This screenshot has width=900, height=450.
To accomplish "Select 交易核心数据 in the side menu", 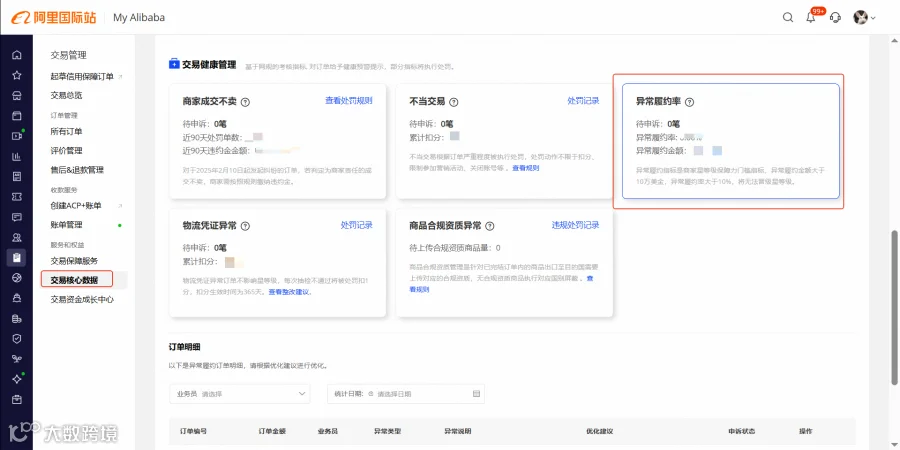I will click(77, 280).
